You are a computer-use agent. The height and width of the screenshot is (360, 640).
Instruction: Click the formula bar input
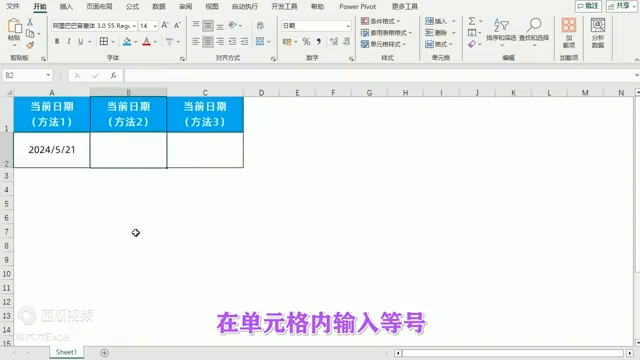click(x=380, y=75)
